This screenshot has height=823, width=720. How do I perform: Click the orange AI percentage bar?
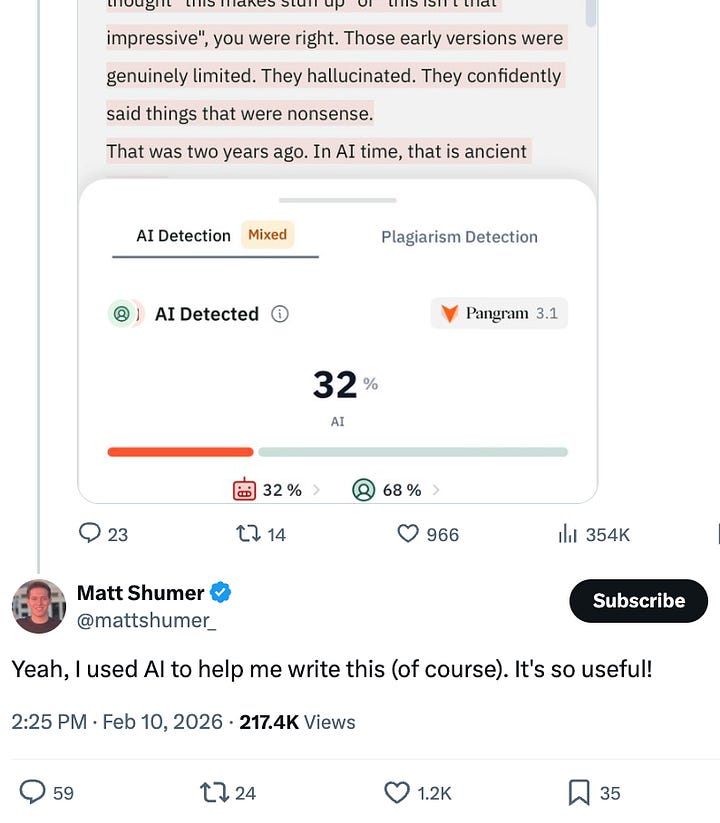[181, 452]
